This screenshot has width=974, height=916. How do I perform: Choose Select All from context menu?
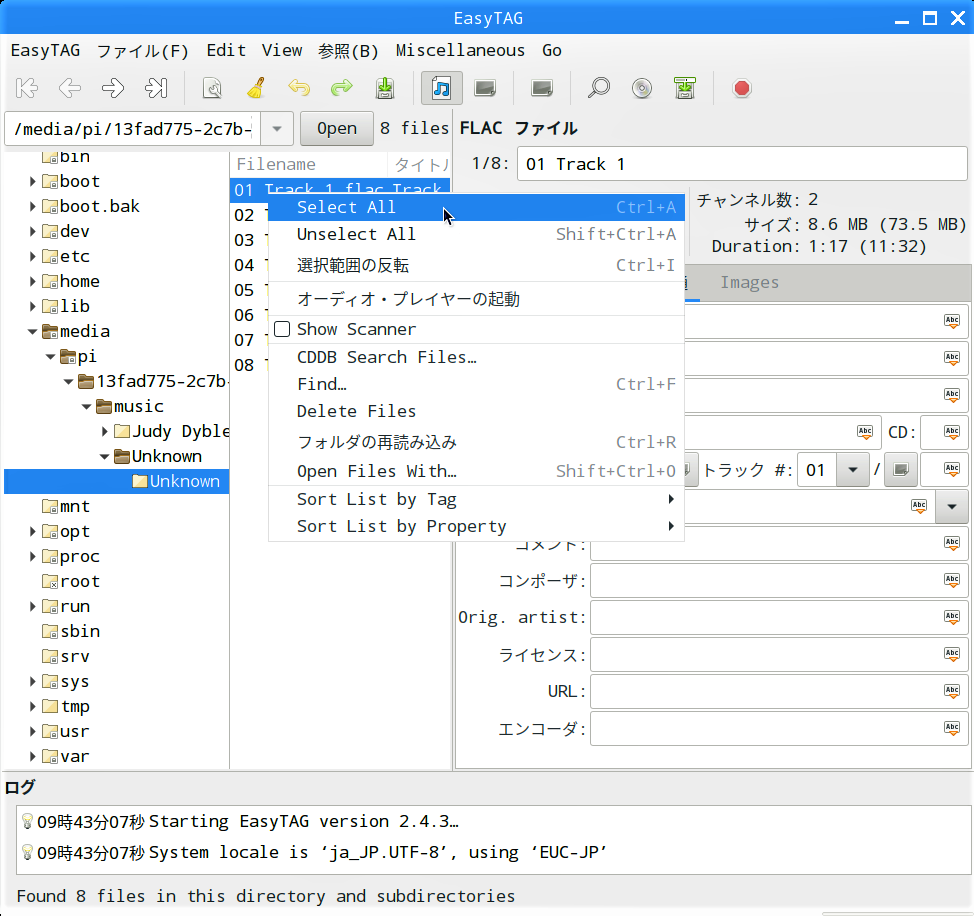coord(476,207)
